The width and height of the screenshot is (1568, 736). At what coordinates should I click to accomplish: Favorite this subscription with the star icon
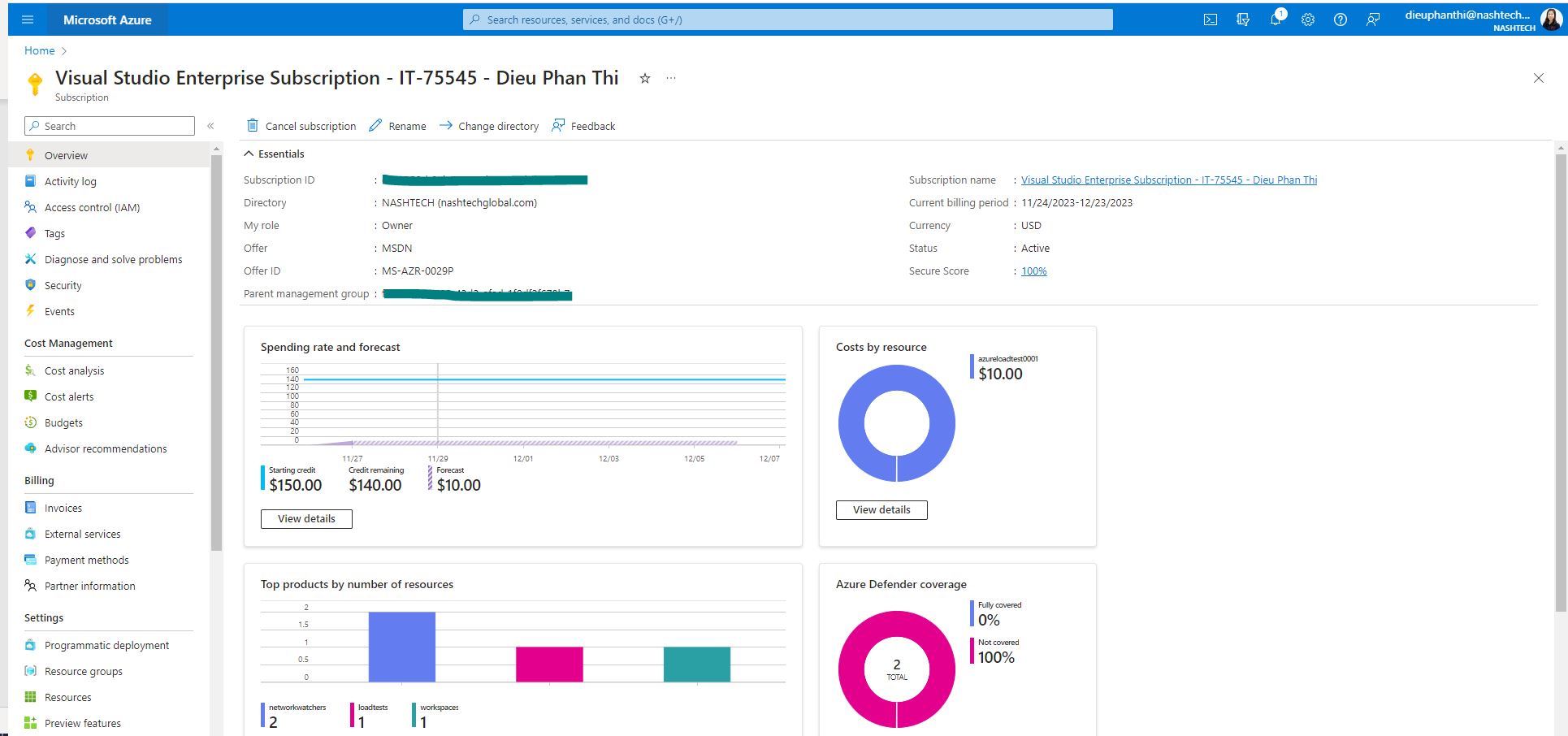645,78
